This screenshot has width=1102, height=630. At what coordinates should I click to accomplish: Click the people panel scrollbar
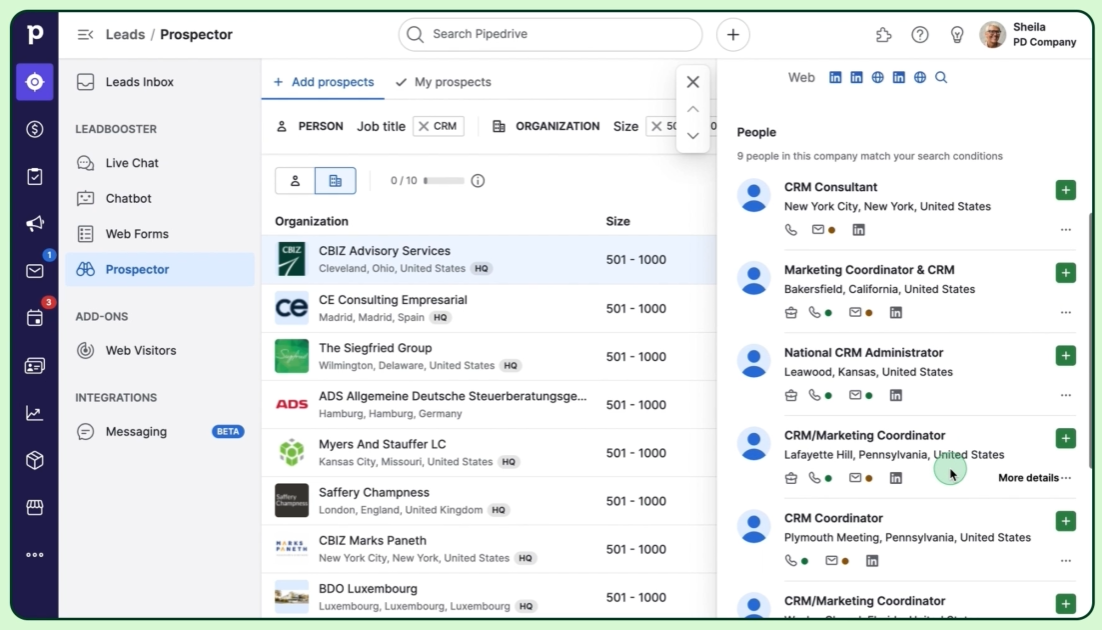(1090, 338)
